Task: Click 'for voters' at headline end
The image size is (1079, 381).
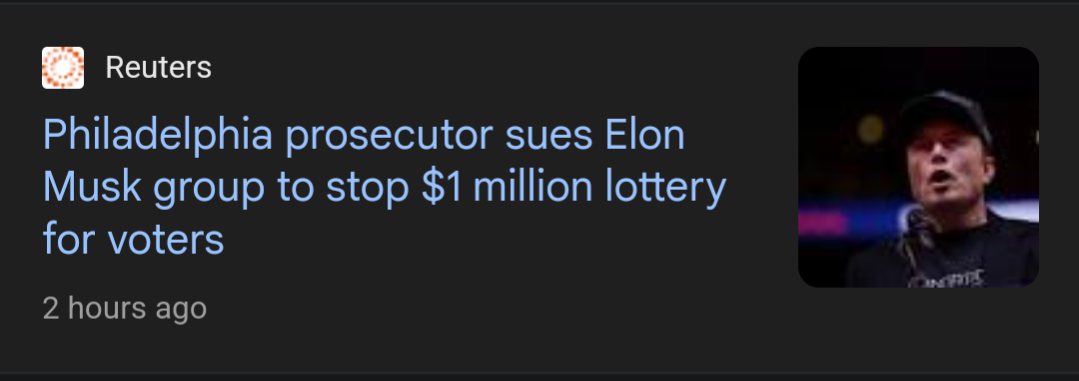Action: [x=133, y=239]
